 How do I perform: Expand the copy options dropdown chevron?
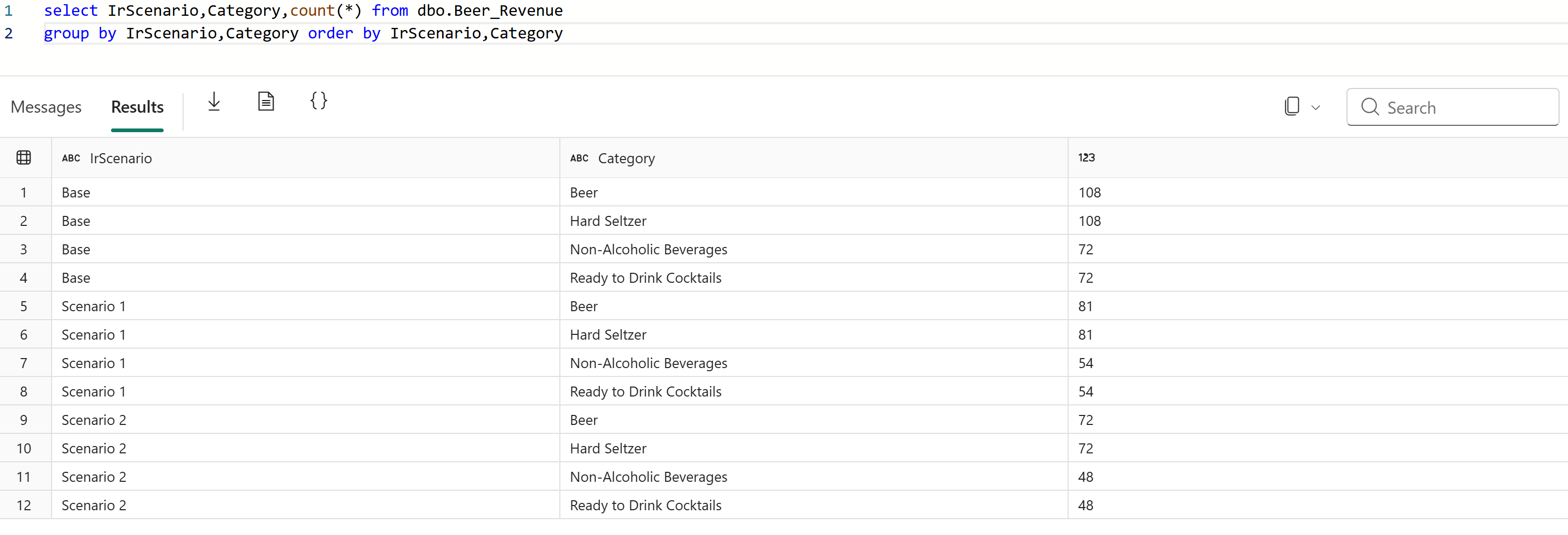(1315, 108)
